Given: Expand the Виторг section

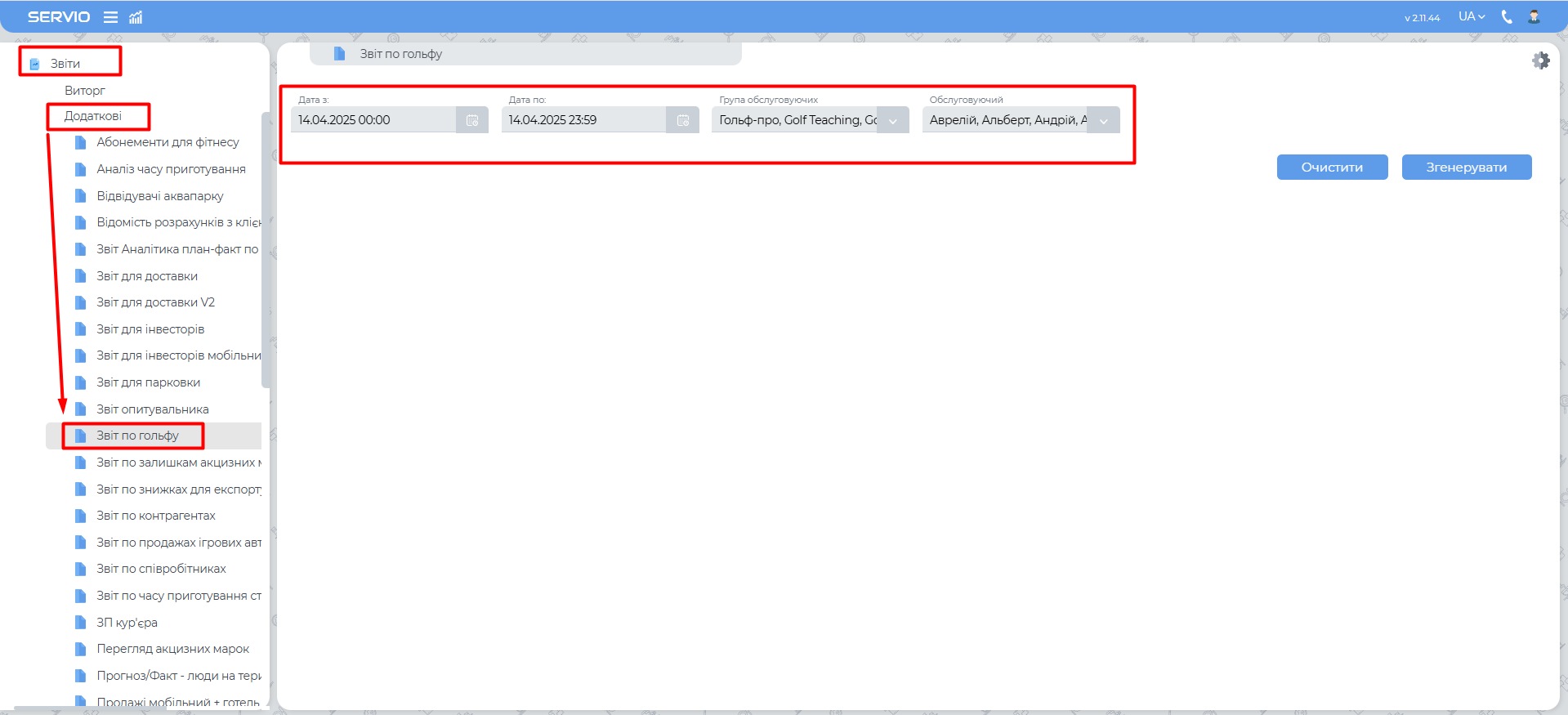Looking at the screenshot, I should (85, 91).
